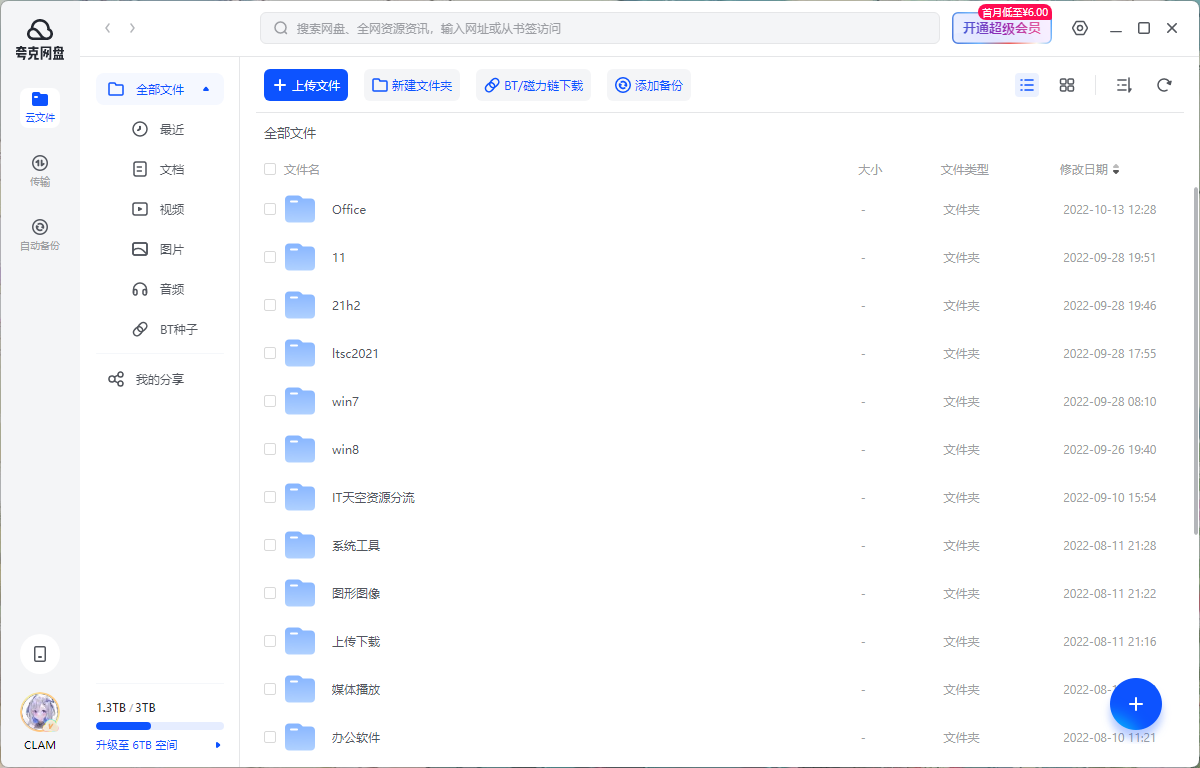Viewport: 1200px width, 768px height.
Task: Click the floating blue plus button
Action: [x=1136, y=704]
